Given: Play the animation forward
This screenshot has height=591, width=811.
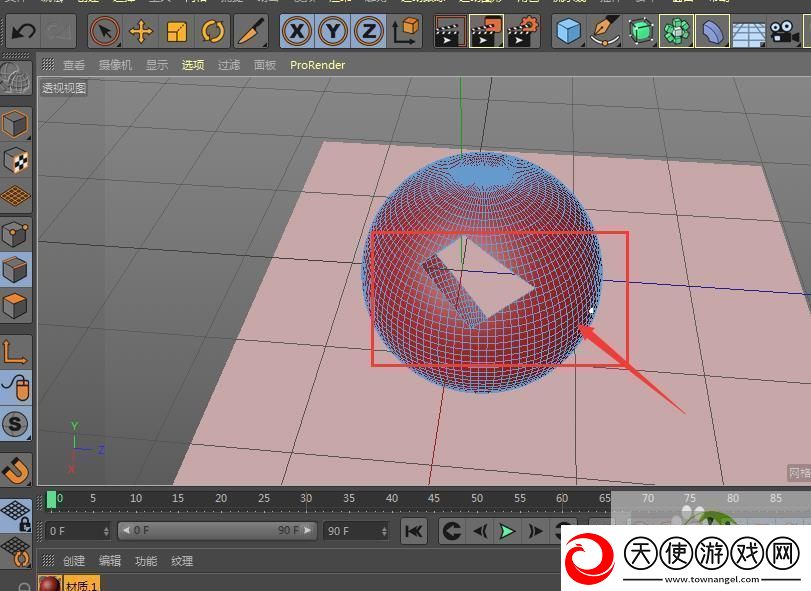Looking at the screenshot, I should [x=507, y=531].
